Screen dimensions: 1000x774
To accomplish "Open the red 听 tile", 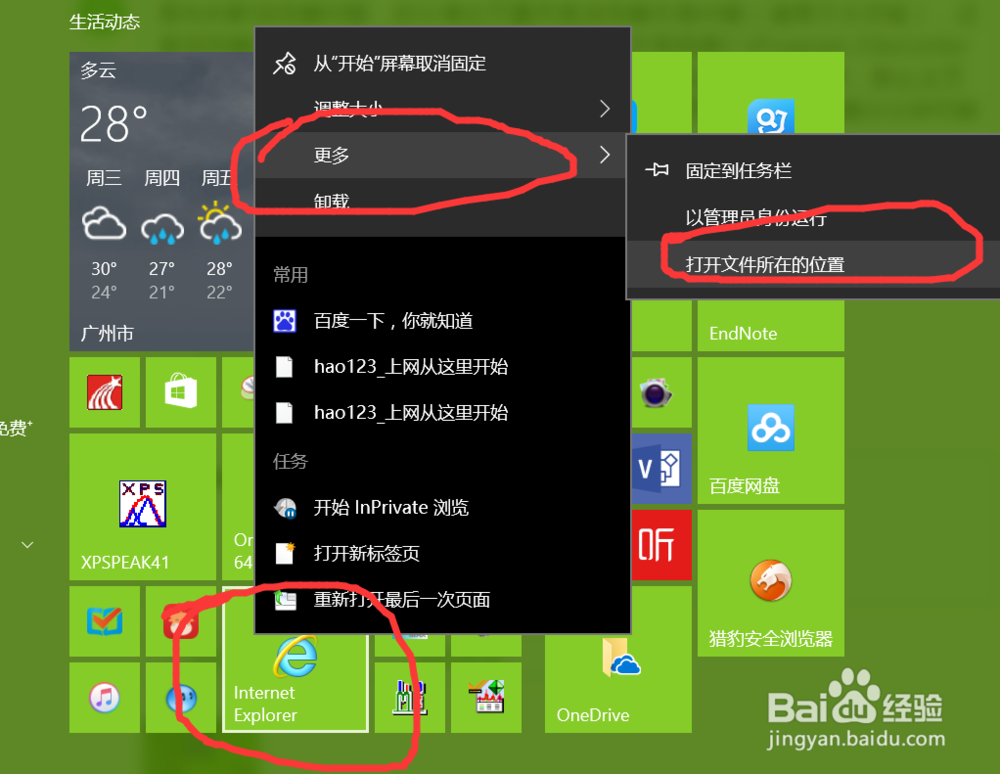I will pyautogui.click(x=661, y=545).
